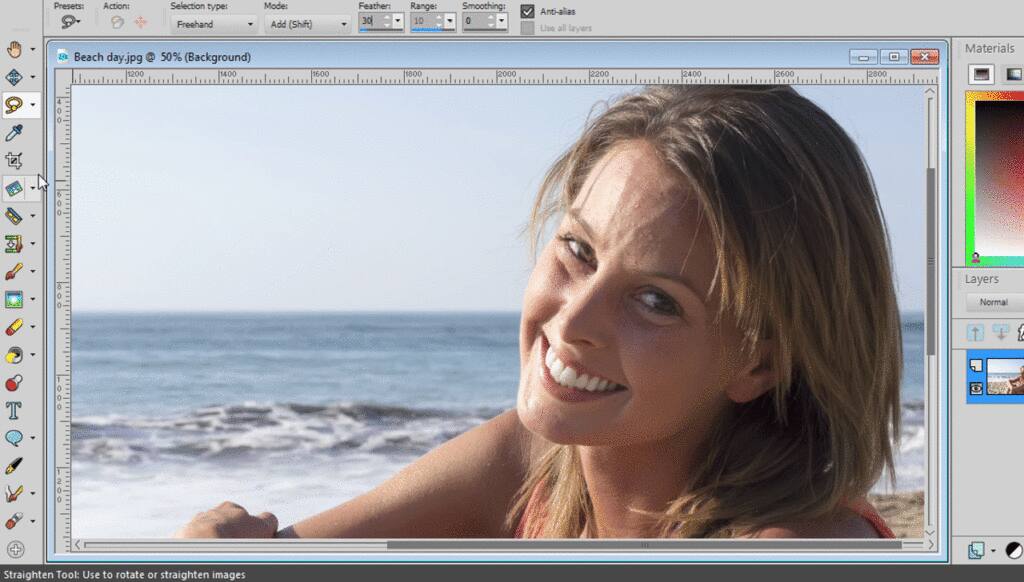Select the Straighten tool
The image size is (1024, 582).
tap(14, 188)
